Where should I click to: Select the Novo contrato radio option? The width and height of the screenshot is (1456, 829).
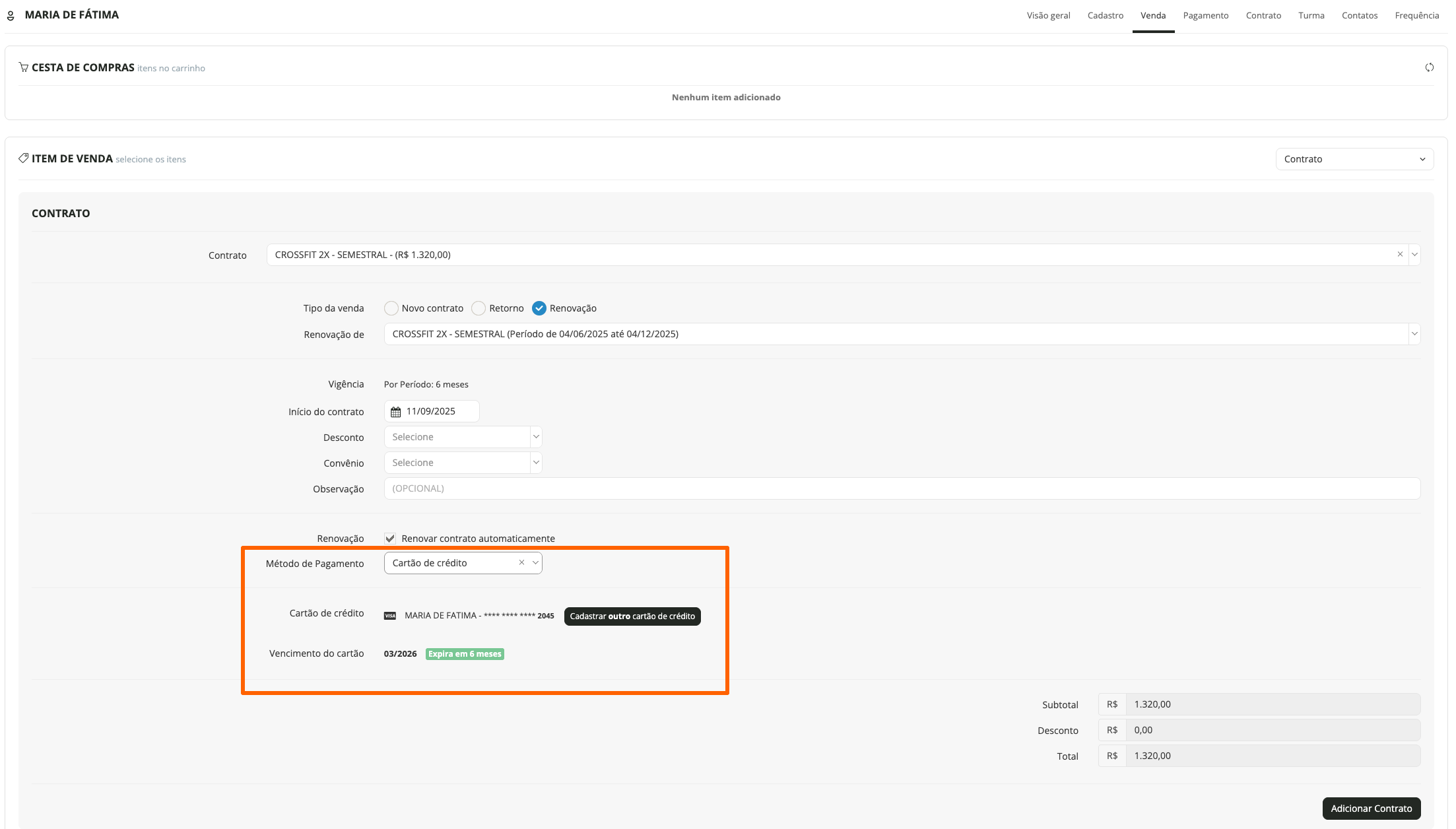point(391,308)
